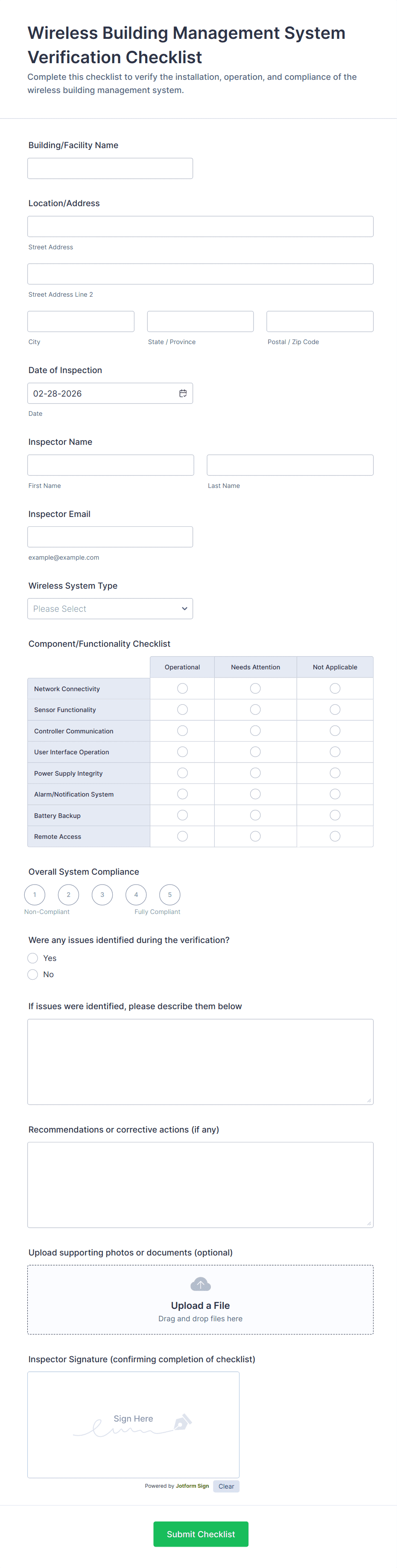Click the Sign Here signature pad
The height and width of the screenshot is (1568, 397).
pyautogui.click(x=133, y=1424)
